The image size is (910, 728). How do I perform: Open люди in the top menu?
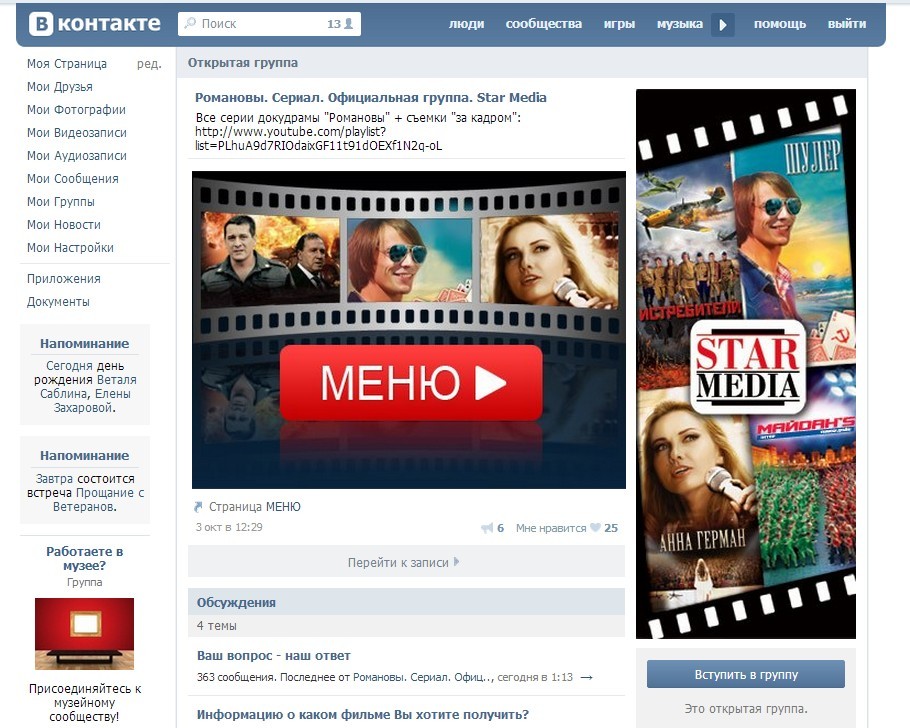tap(466, 24)
